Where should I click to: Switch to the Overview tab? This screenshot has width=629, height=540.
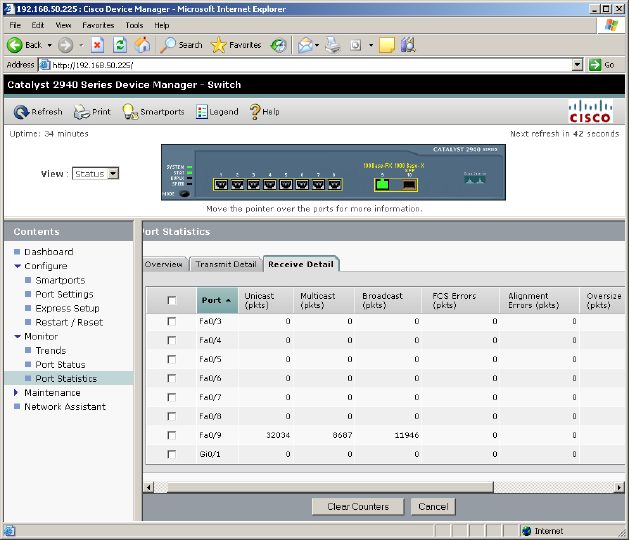coord(164,264)
